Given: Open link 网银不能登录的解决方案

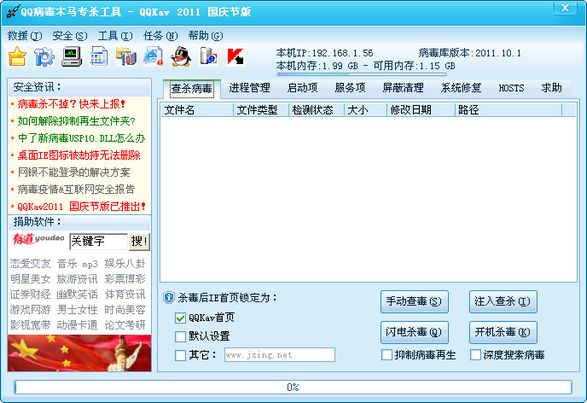Looking at the screenshot, I should (x=74, y=172).
